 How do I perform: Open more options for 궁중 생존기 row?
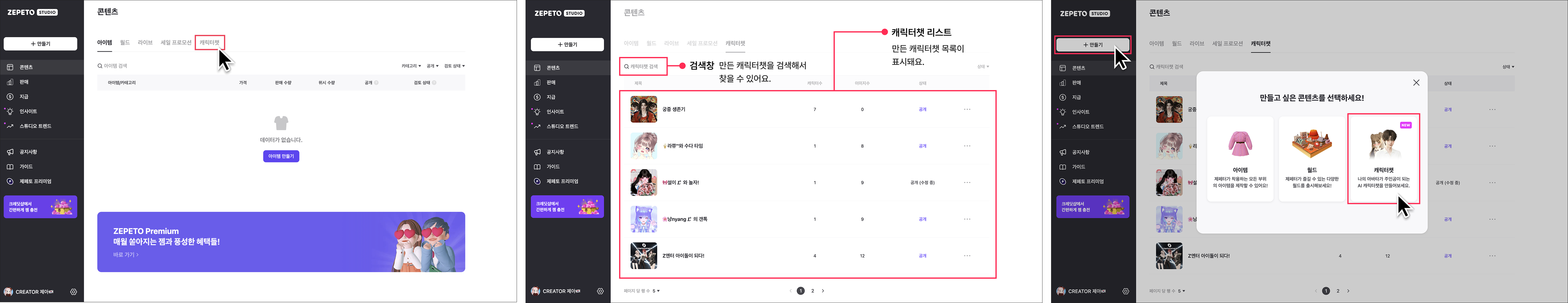(967, 110)
